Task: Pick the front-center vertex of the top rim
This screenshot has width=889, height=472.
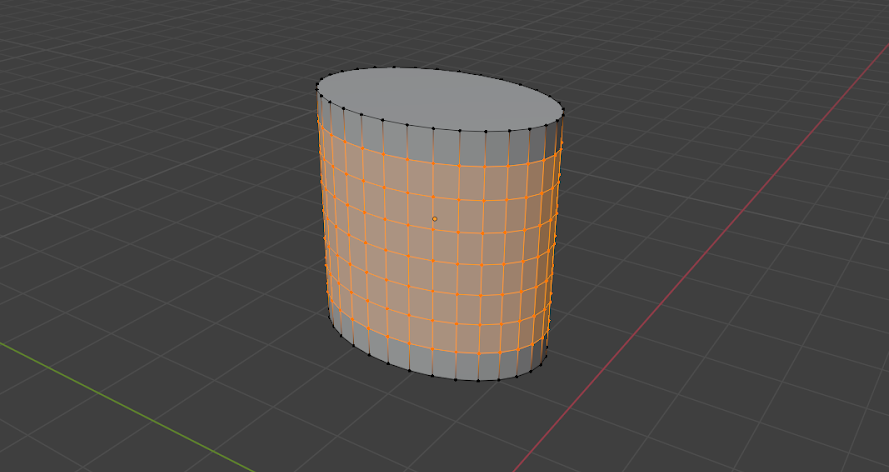Action: [459, 130]
